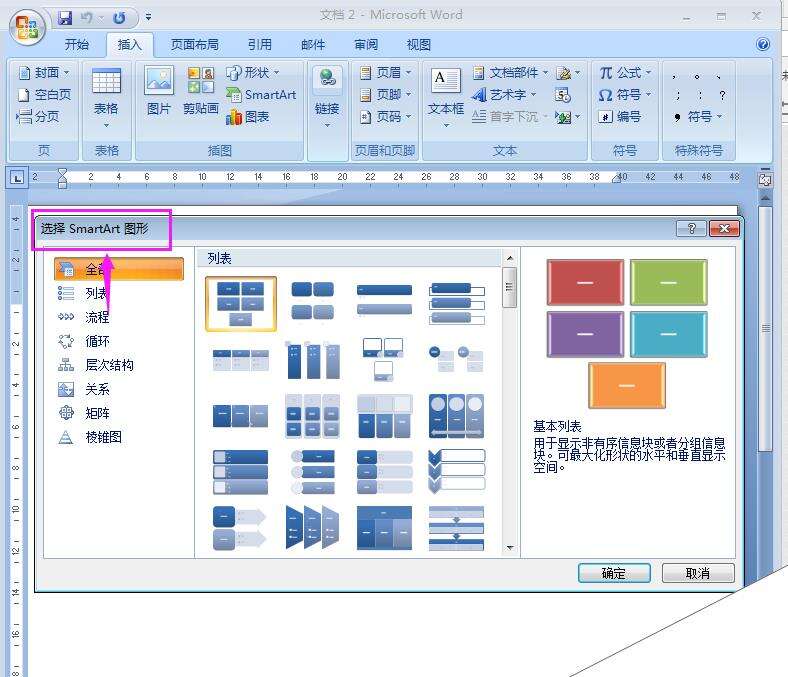
Task: Click gallery scrollbar up arrow
Action: (510, 258)
